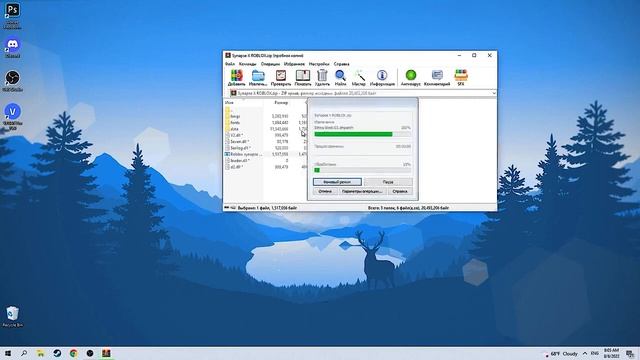The width and height of the screenshot is (640, 360).
Task: Open the Справка menu
Action: point(341,64)
